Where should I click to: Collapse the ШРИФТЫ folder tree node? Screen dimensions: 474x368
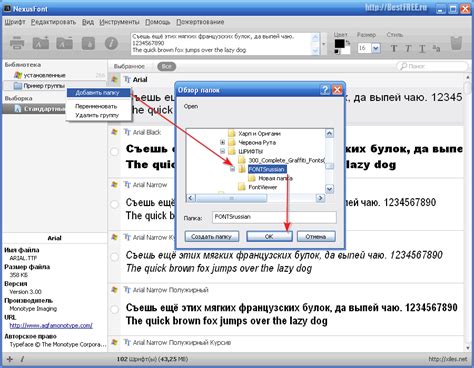(x=222, y=151)
